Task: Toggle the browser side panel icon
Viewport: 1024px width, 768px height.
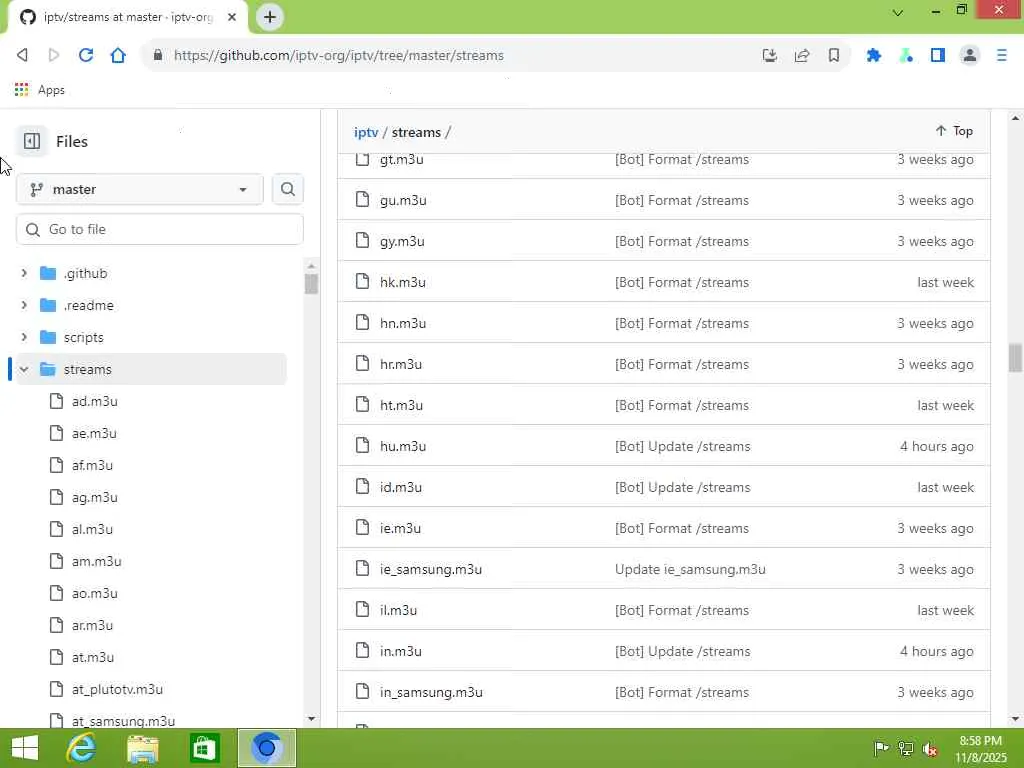Action: 938,56
